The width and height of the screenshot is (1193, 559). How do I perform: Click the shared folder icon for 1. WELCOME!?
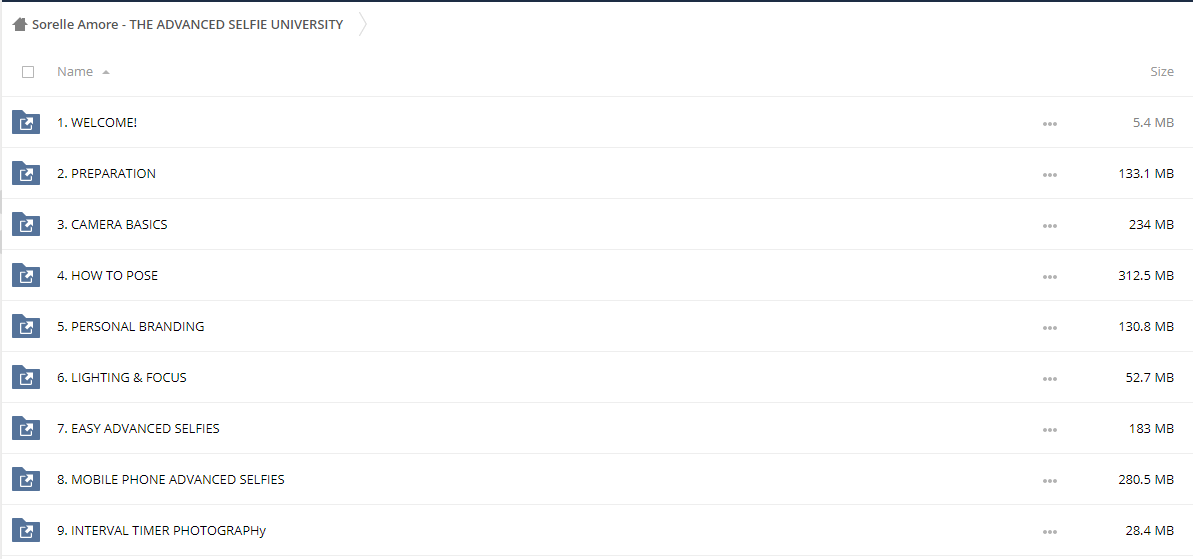point(26,122)
